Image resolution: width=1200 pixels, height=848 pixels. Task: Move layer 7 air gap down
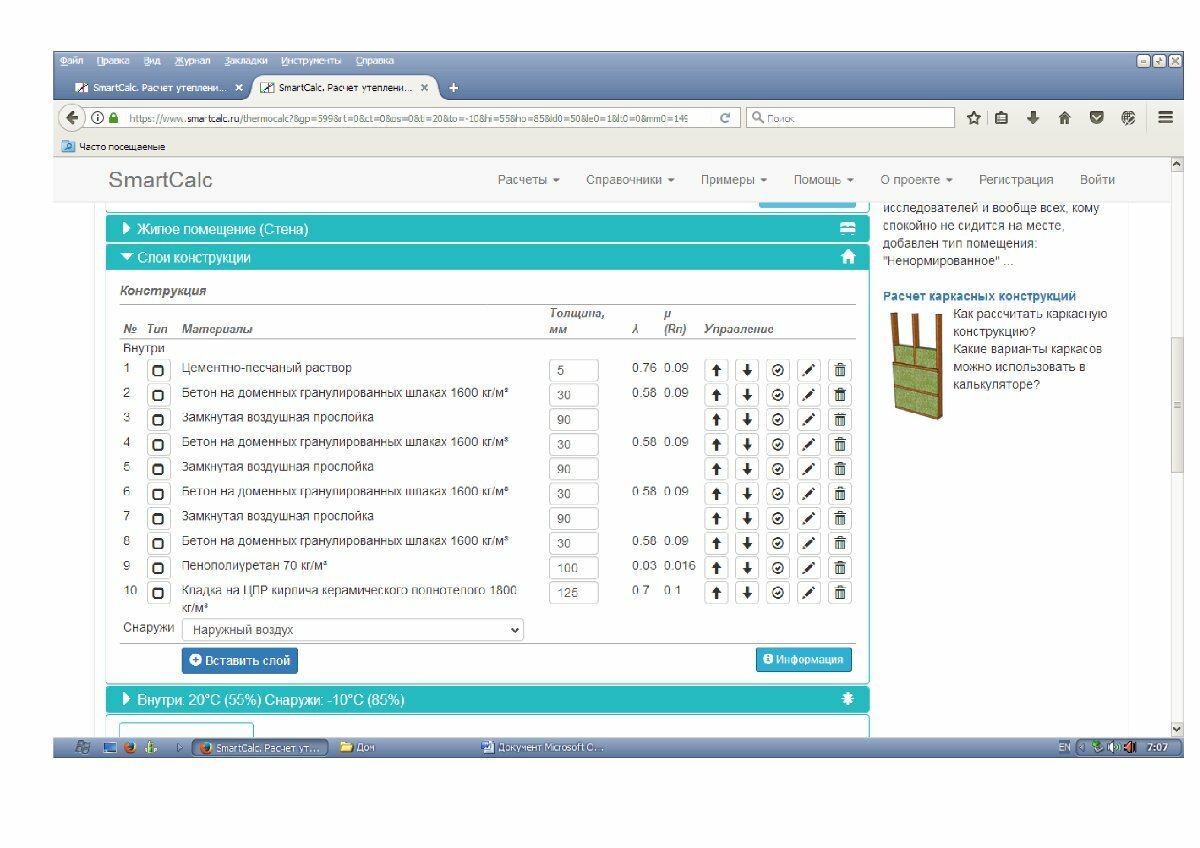click(x=747, y=518)
